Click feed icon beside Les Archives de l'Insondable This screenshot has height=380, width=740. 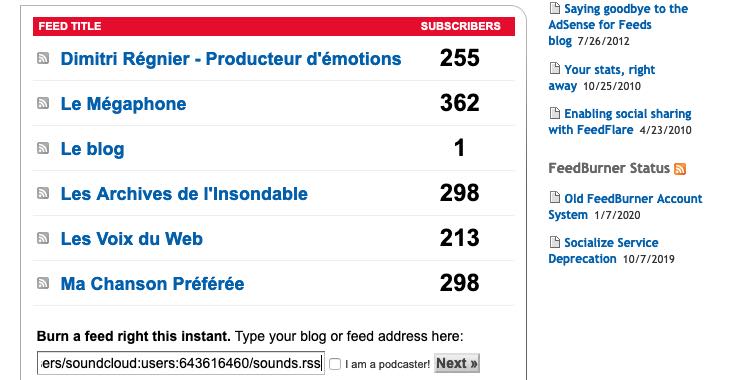(43, 193)
